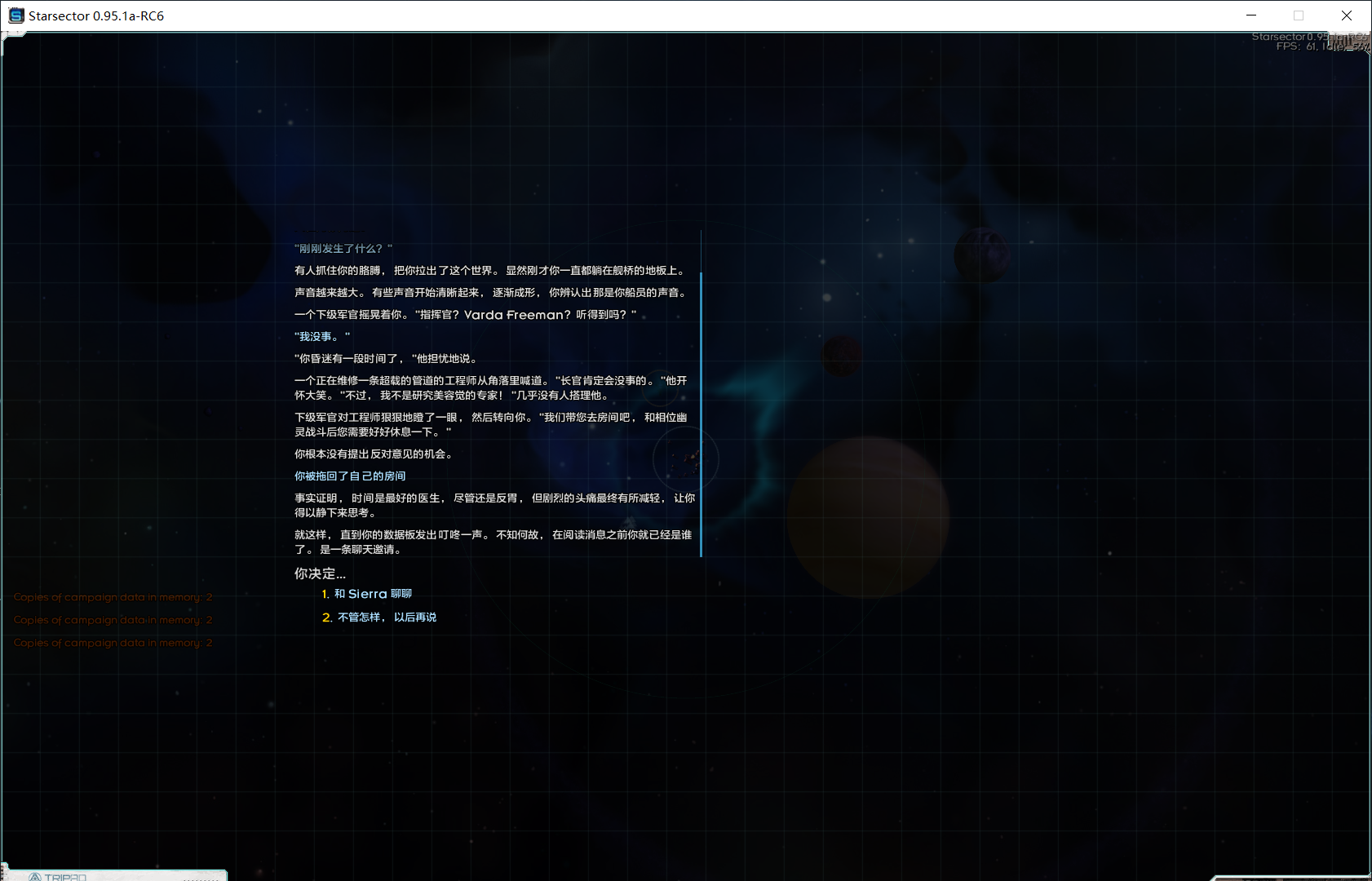Click the small dark red planet
The width and height of the screenshot is (1372, 881).
[842, 356]
